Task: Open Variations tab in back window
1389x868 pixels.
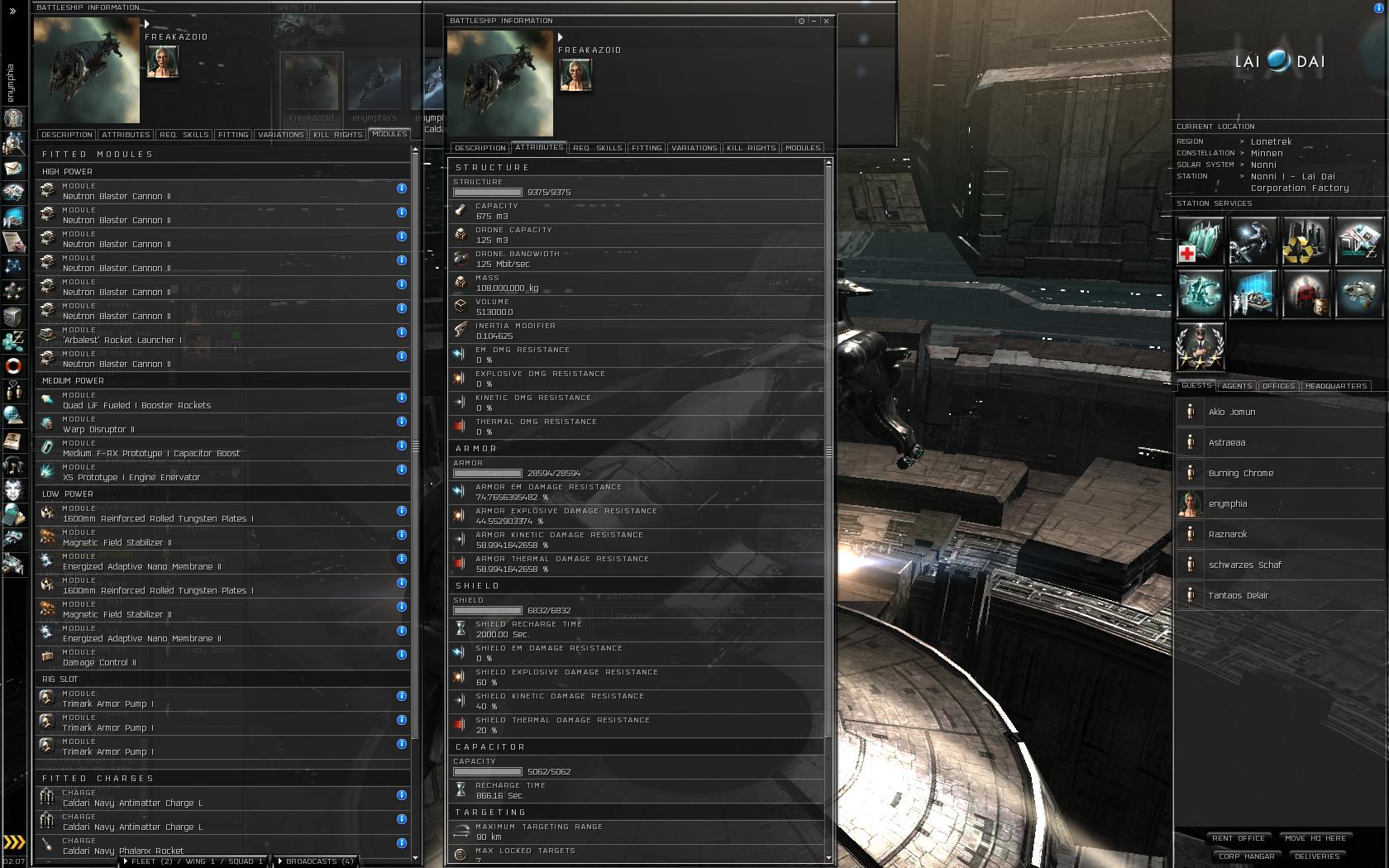Action: point(281,135)
